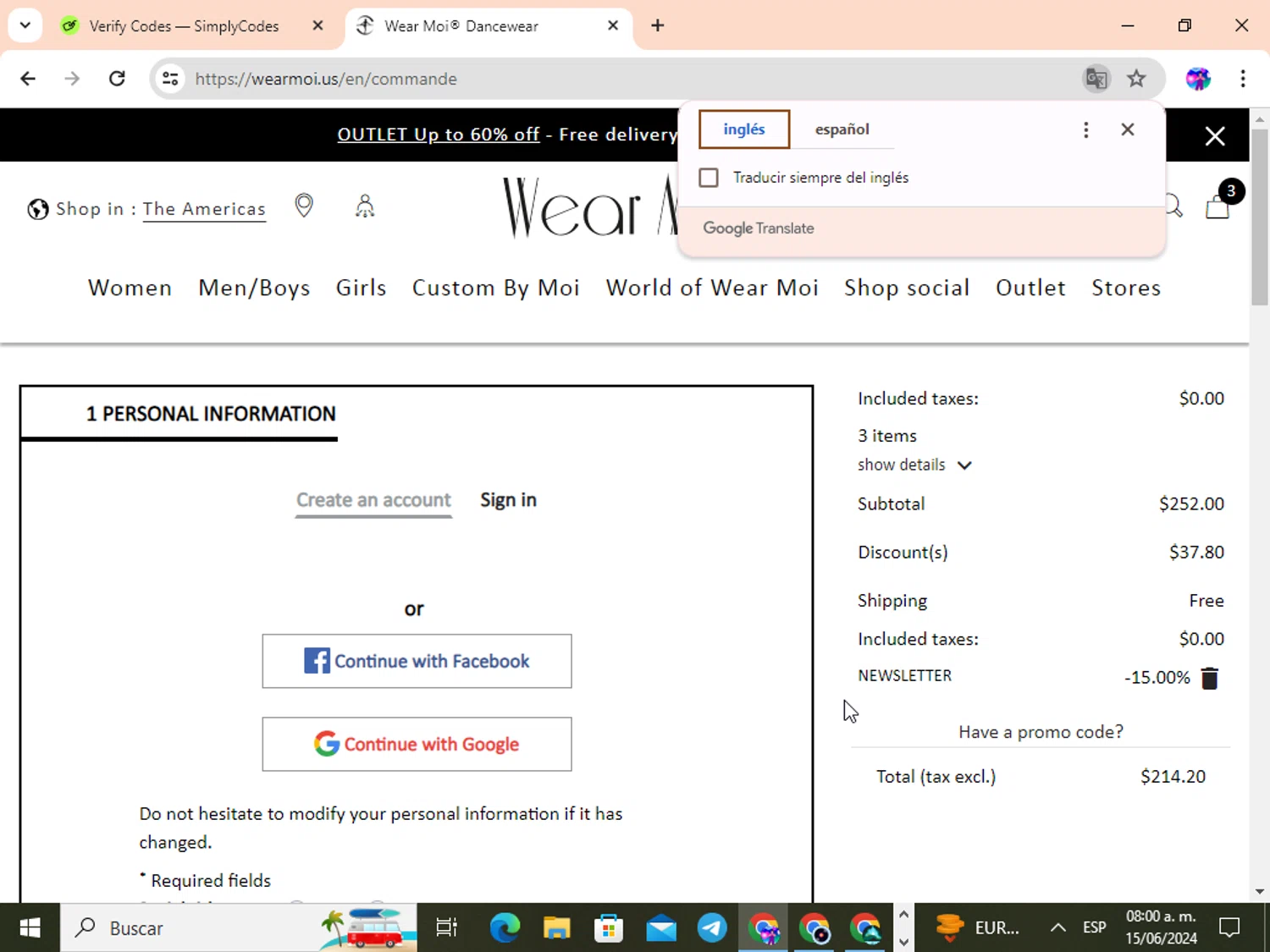Image resolution: width=1270 pixels, height=952 pixels.
Task: Select the 'Create an account' tab
Action: (373, 500)
